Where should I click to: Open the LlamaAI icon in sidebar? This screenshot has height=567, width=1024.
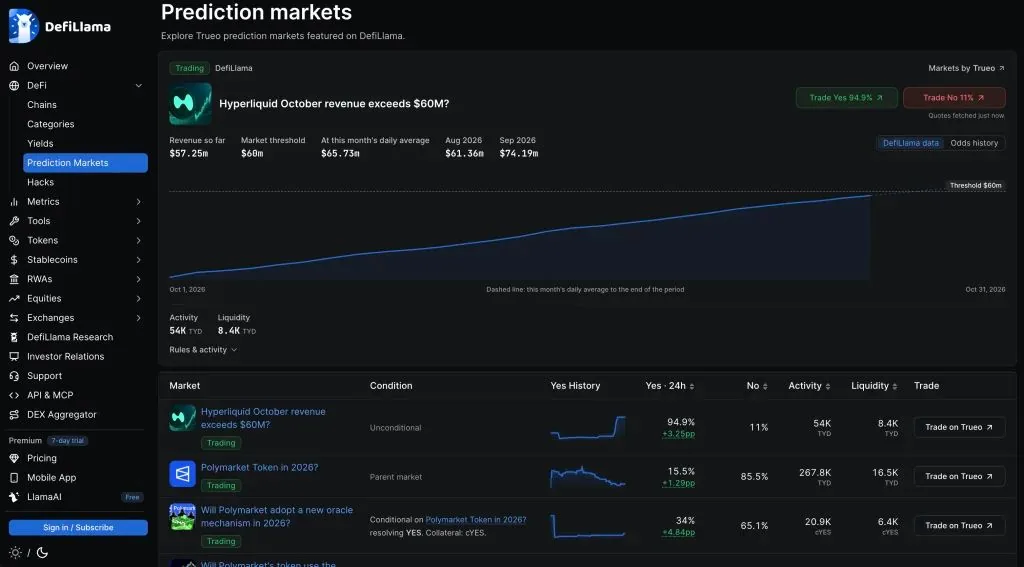click(x=14, y=497)
